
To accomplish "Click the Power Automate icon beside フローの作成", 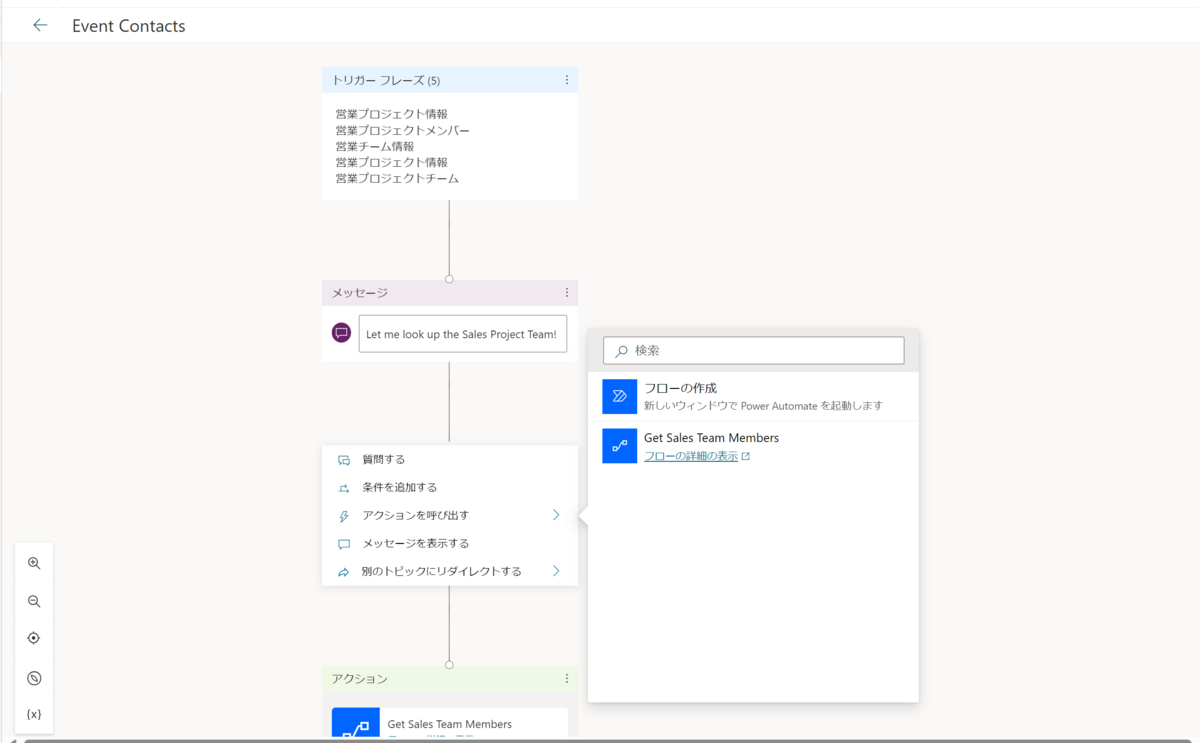I will 619,396.
